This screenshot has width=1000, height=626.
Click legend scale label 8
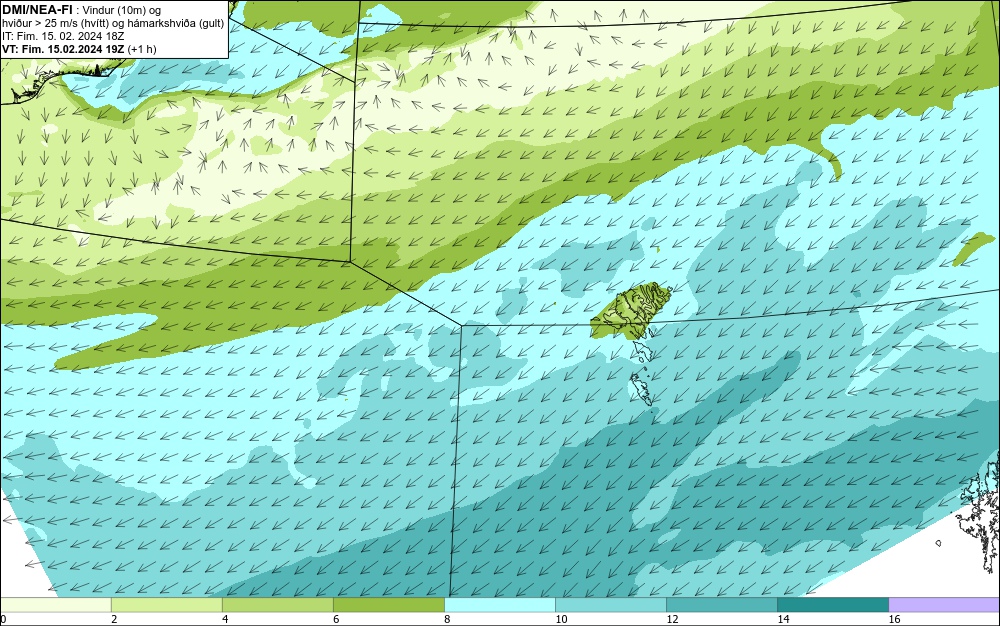[x=447, y=619]
